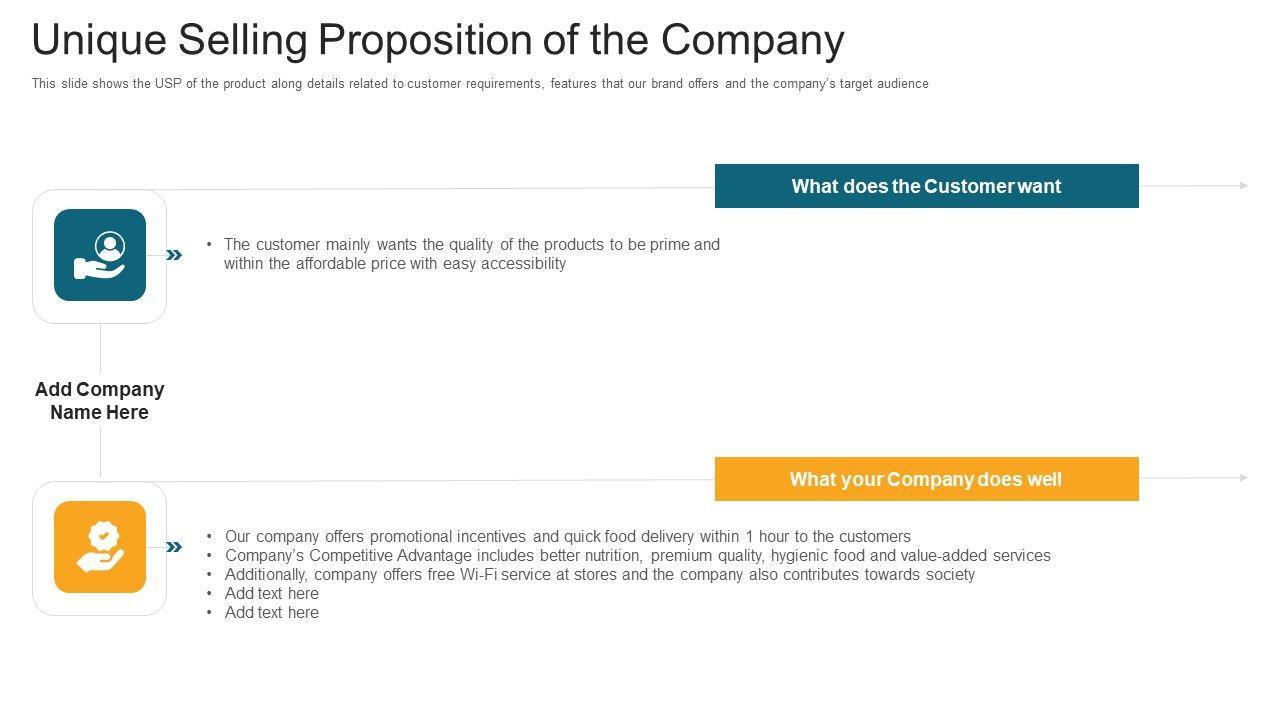Image resolution: width=1280 pixels, height=720 pixels.
Task: Click the orange quality badge hand icon
Action: tap(100, 547)
